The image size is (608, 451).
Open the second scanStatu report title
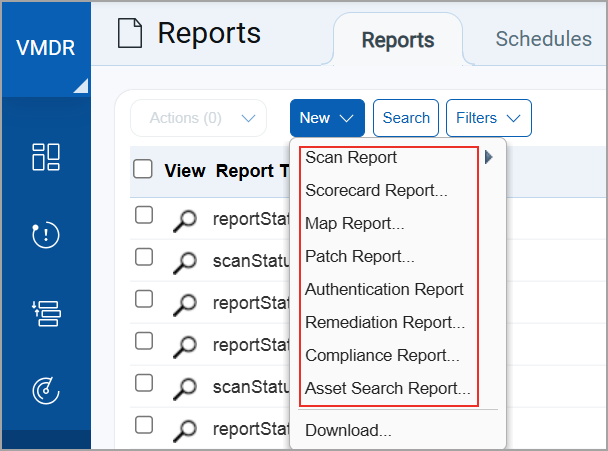(251, 387)
